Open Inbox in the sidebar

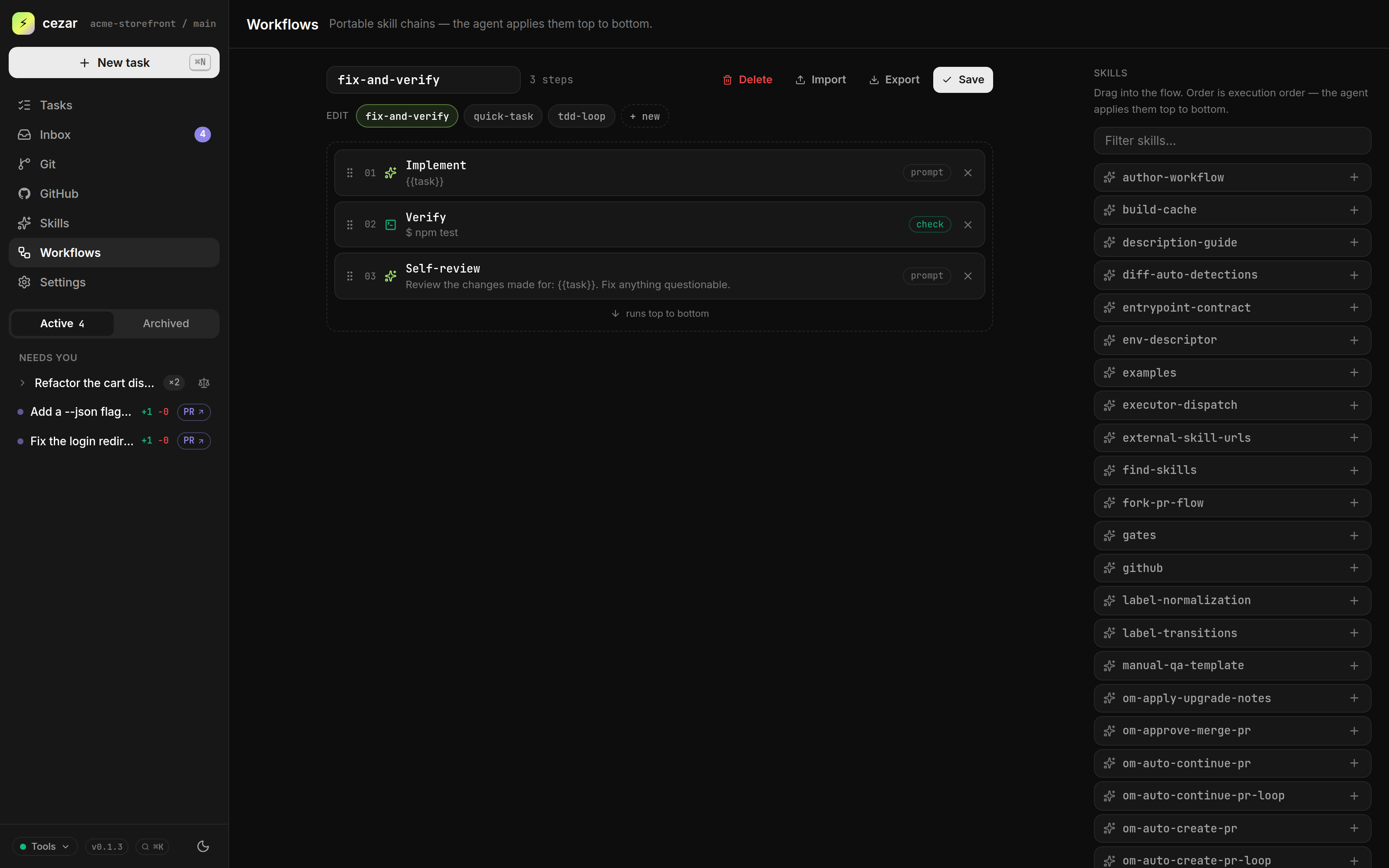point(114,135)
